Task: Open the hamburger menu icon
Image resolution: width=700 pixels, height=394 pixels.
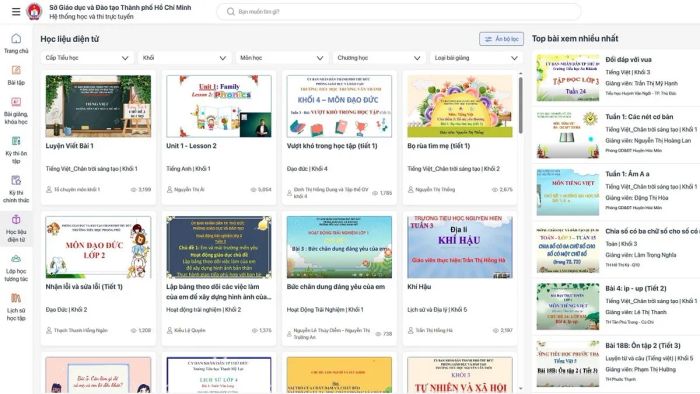Action: (16, 12)
